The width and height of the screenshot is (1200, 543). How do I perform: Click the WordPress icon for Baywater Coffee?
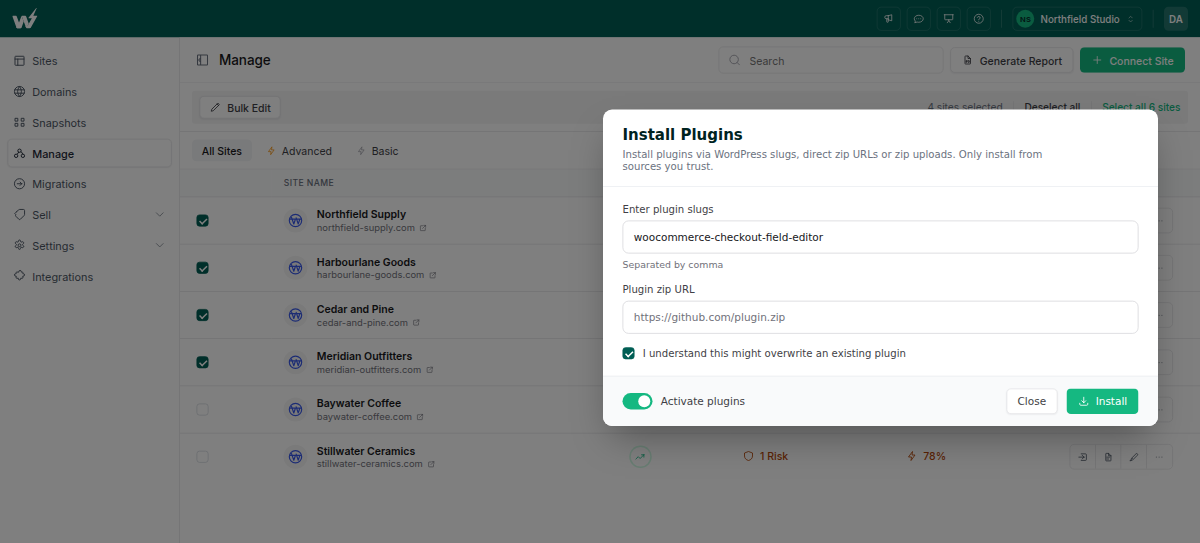tap(296, 409)
